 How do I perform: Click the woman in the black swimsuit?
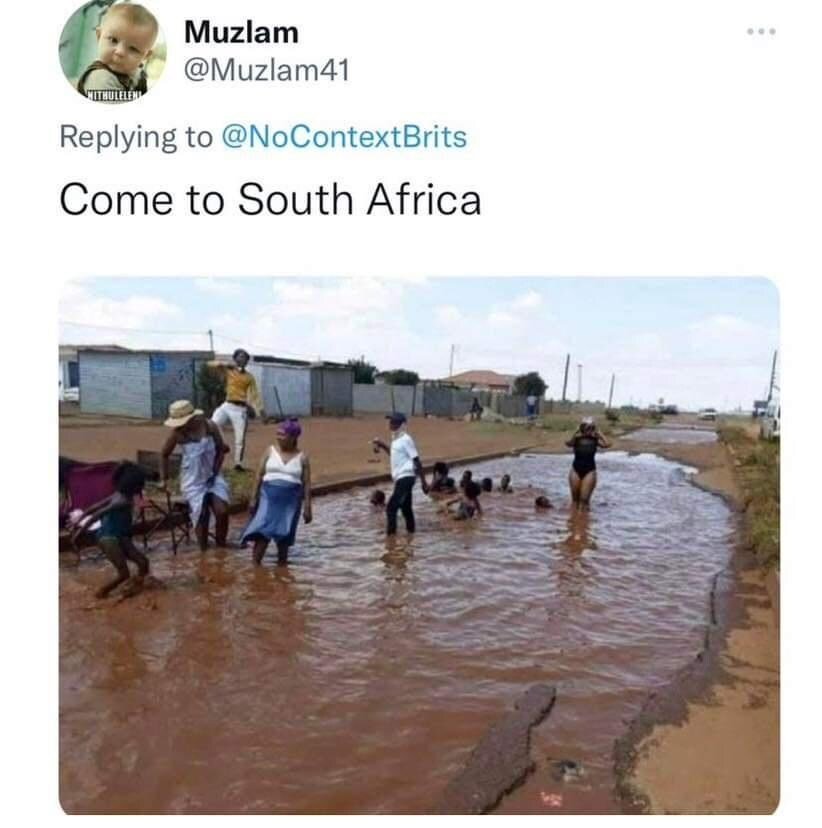point(585,462)
